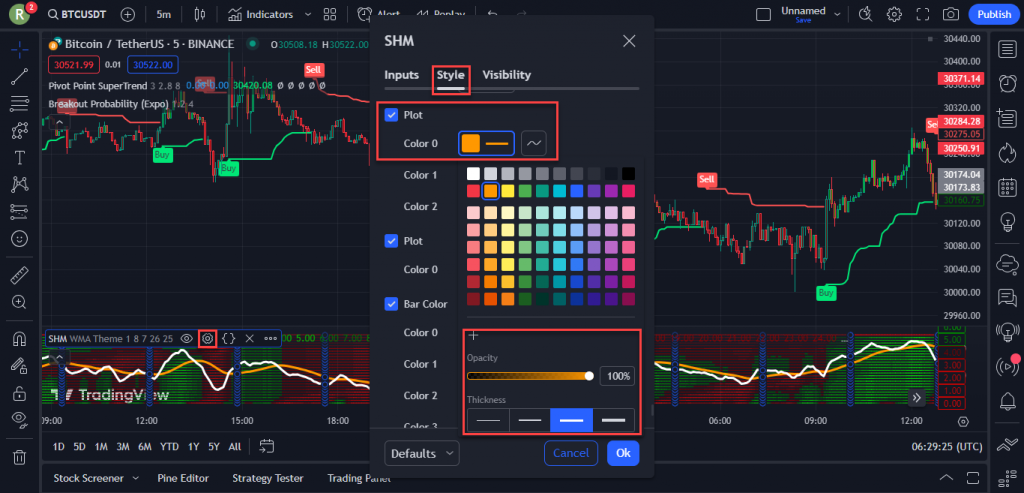
Task: Open the BTCUSDT symbol search
Action: point(77,14)
